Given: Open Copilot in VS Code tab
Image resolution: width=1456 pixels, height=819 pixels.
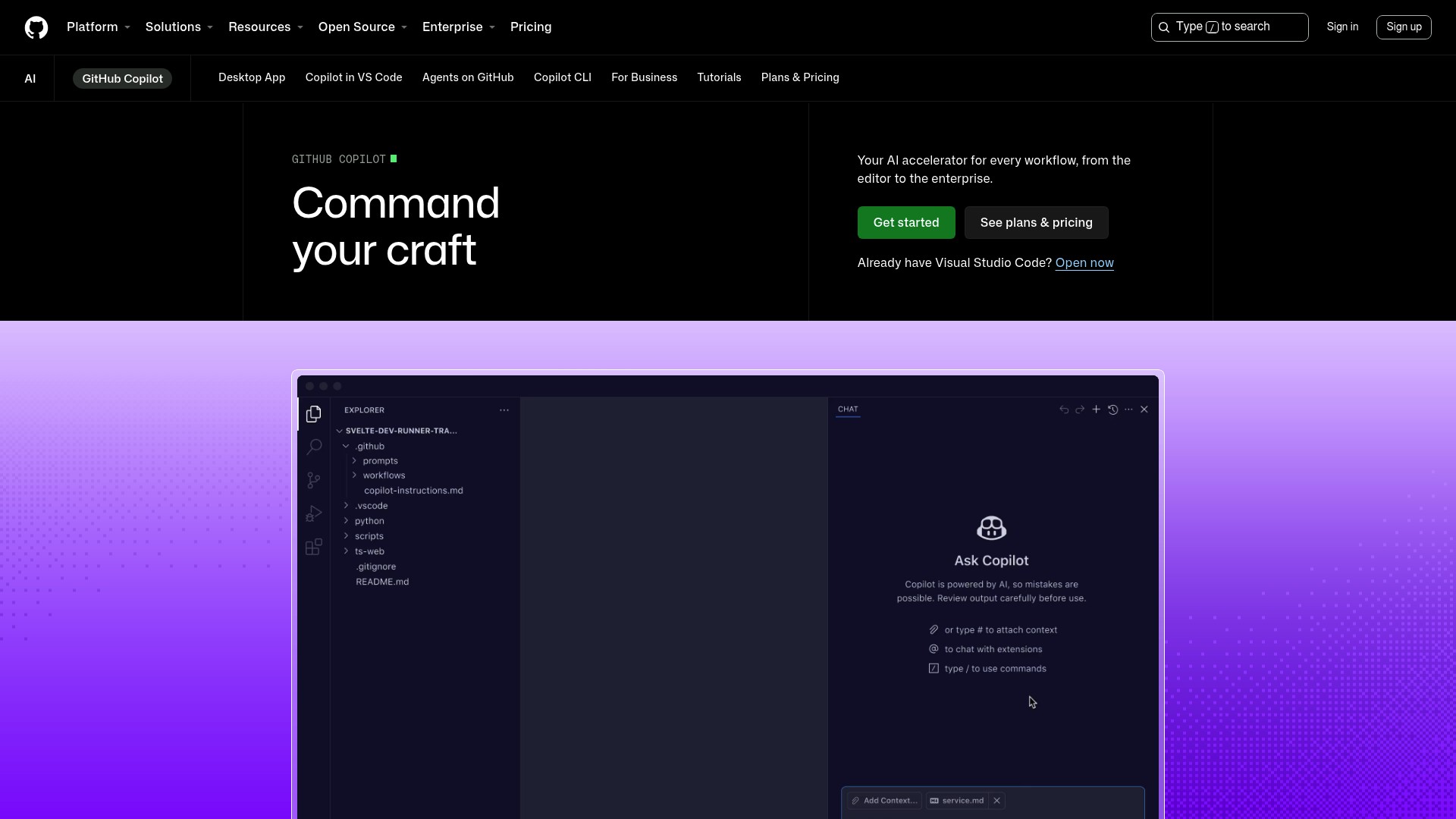Looking at the screenshot, I should coord(353,77).
